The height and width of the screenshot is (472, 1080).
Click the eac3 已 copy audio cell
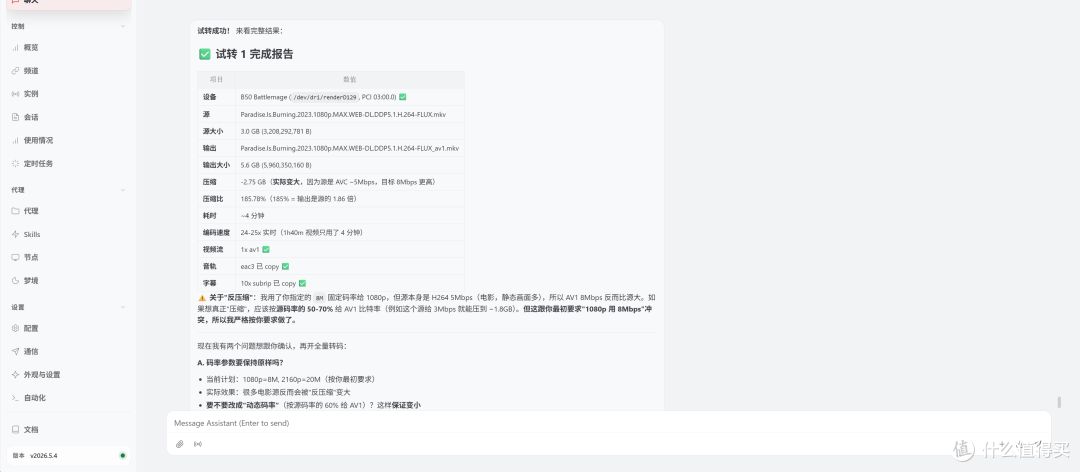350,266
